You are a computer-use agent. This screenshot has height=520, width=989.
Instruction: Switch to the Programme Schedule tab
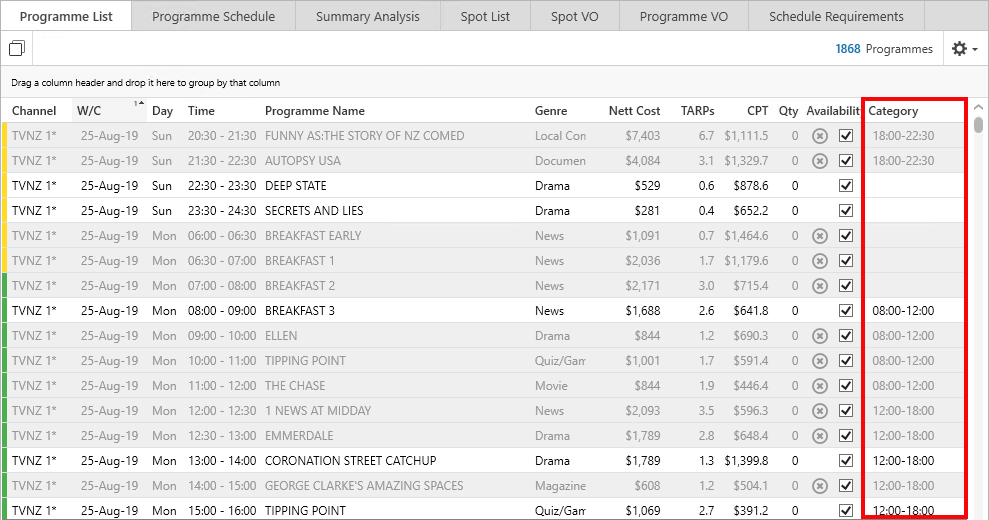click(x=213, y=16)
